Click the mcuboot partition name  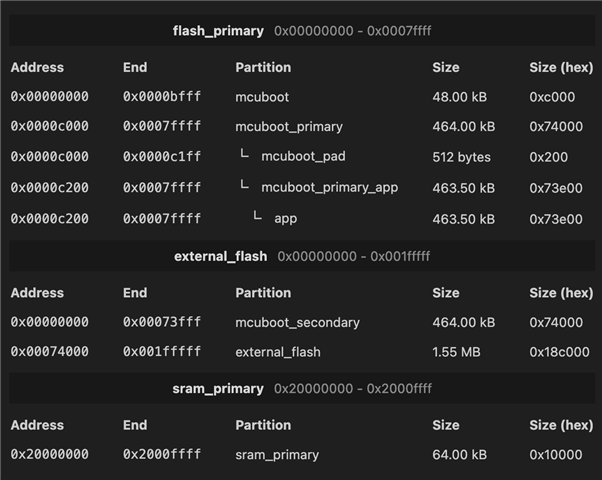coord(262,97)
